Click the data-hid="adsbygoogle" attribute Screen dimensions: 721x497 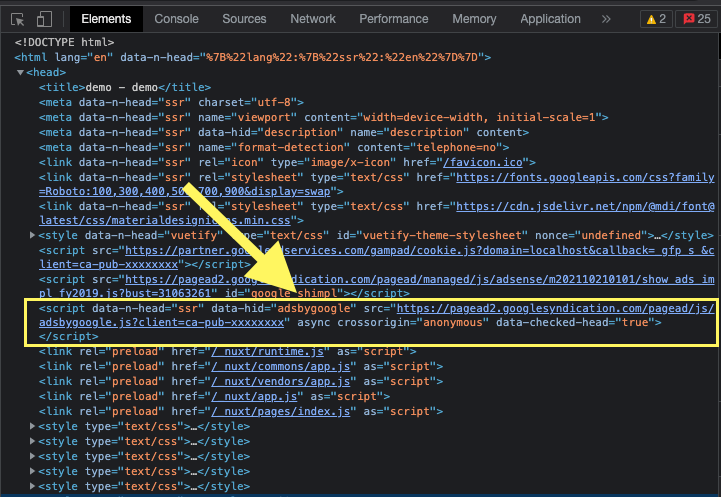[284, 308]
